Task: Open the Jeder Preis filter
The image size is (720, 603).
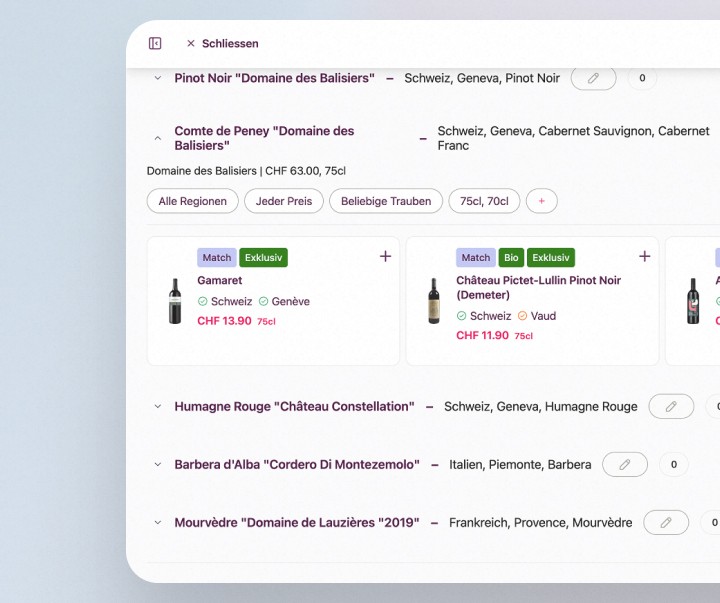Action: (x=284, y=201)
